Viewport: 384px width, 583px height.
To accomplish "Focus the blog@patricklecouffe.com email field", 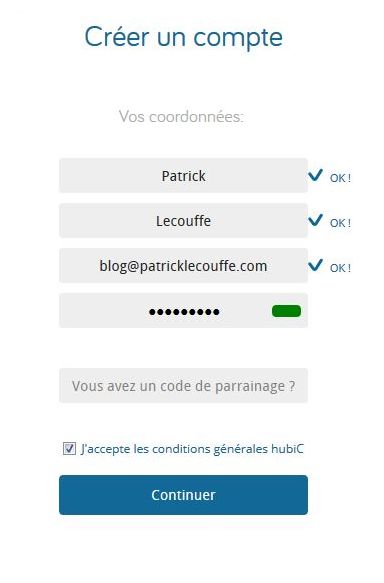I will (183, 265).
